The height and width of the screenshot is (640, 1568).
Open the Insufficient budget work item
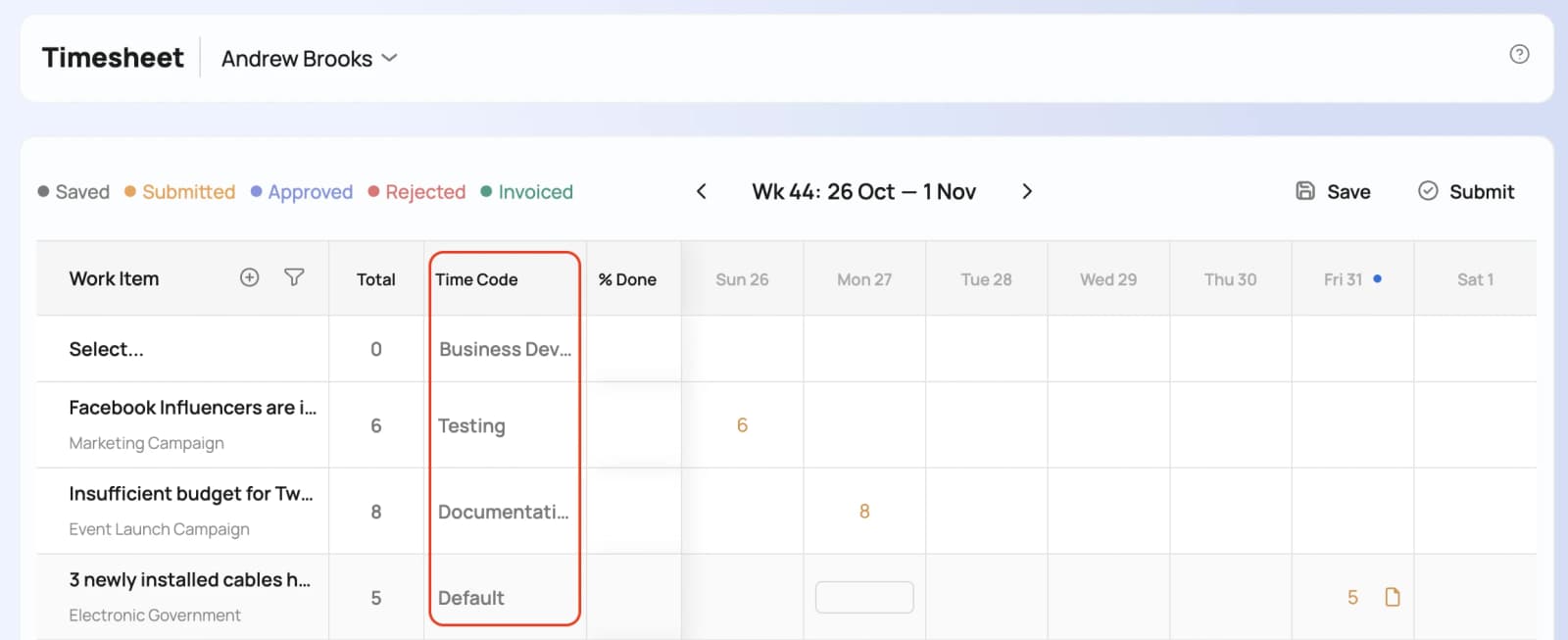(191, 494)
